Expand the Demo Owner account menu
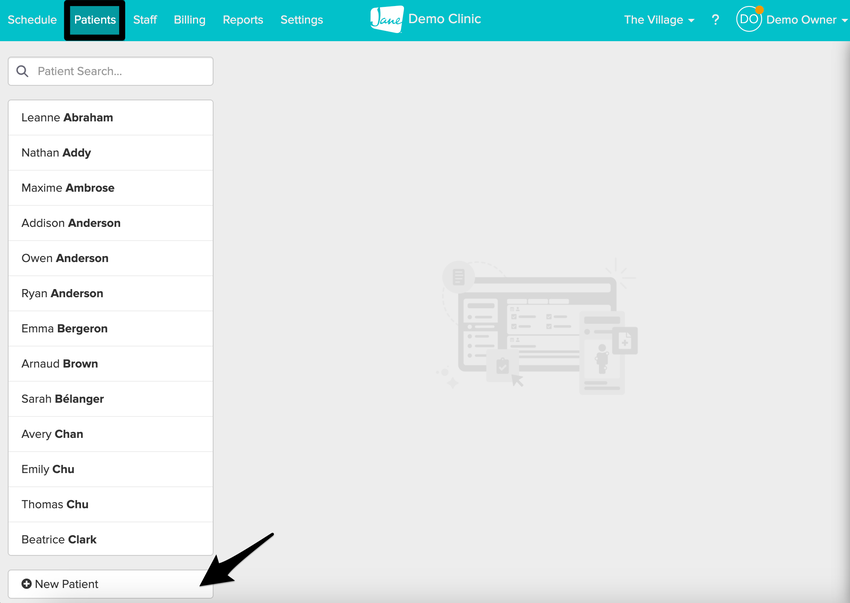Viewport: 850px width, 603px height. tap(806, 20)
